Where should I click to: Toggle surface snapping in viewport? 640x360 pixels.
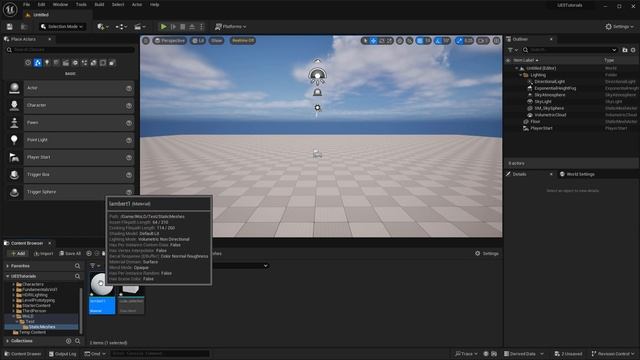pyautogui.click(x=409, y=40)
